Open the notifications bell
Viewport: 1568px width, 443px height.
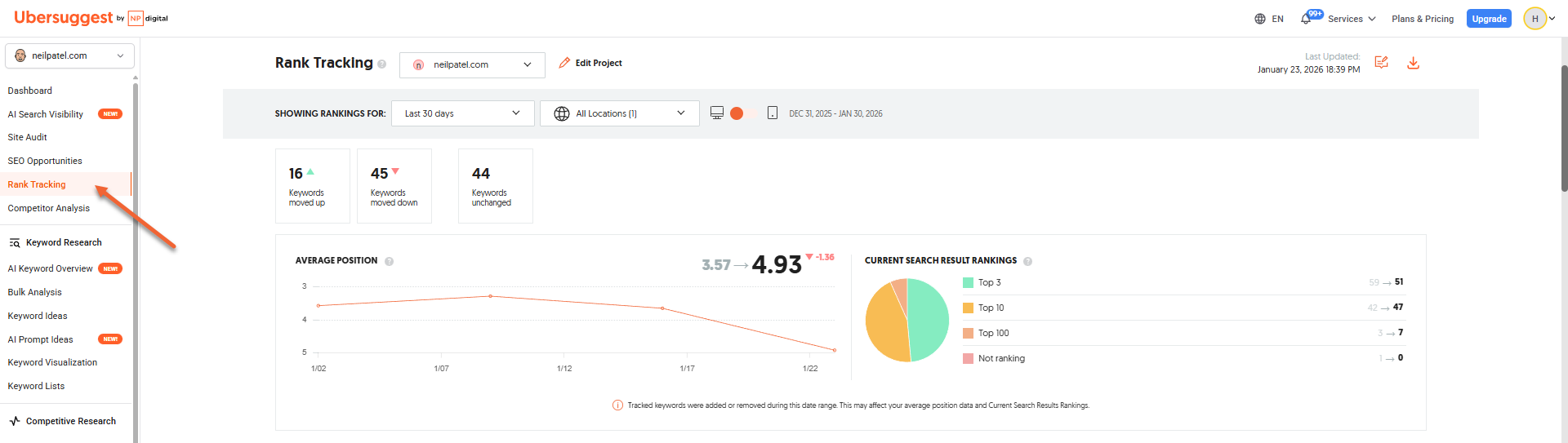[1306, 19]
